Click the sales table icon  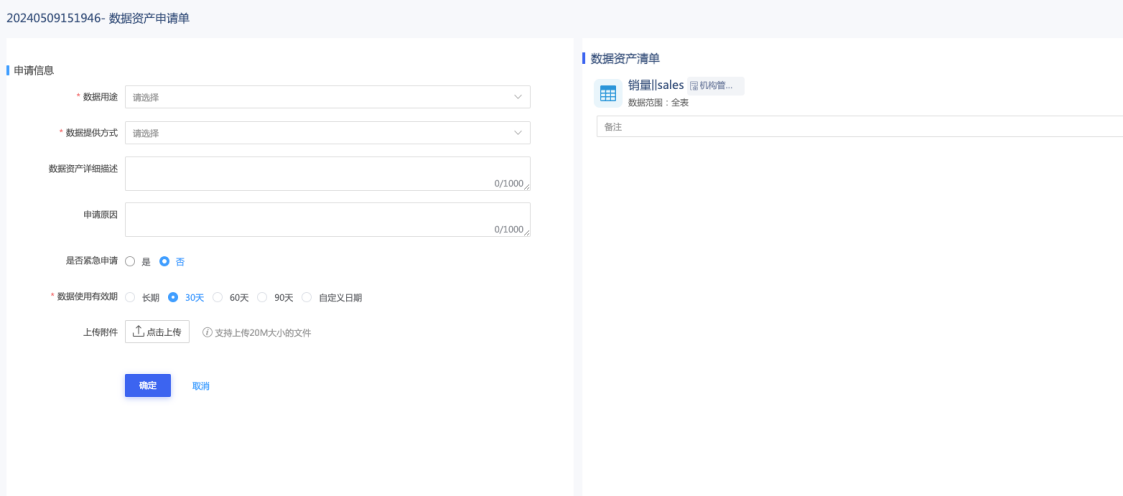608,94
